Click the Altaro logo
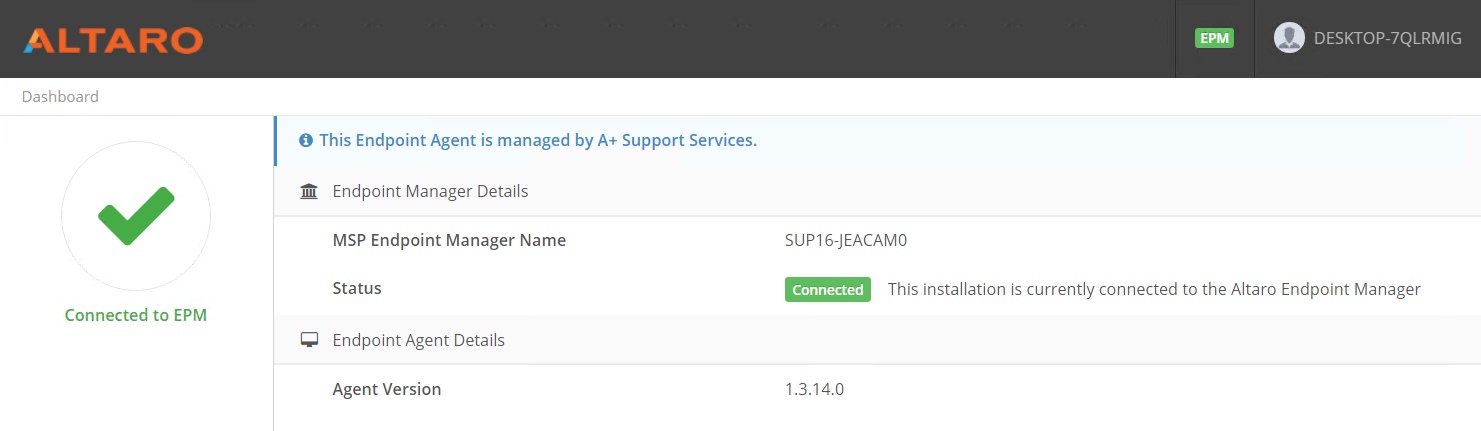This screenshot has width=1481, height=431. click(x=113, y=40)
